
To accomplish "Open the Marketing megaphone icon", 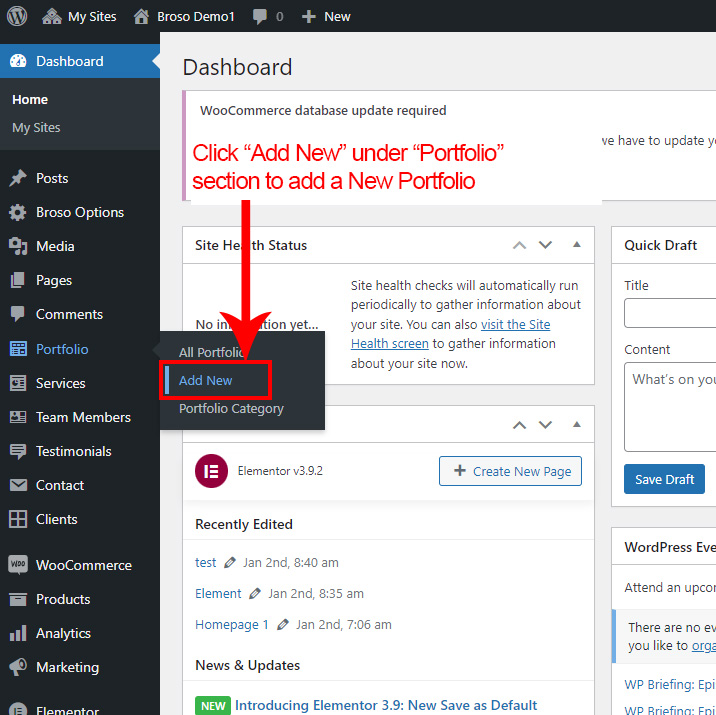I will 18,667.
